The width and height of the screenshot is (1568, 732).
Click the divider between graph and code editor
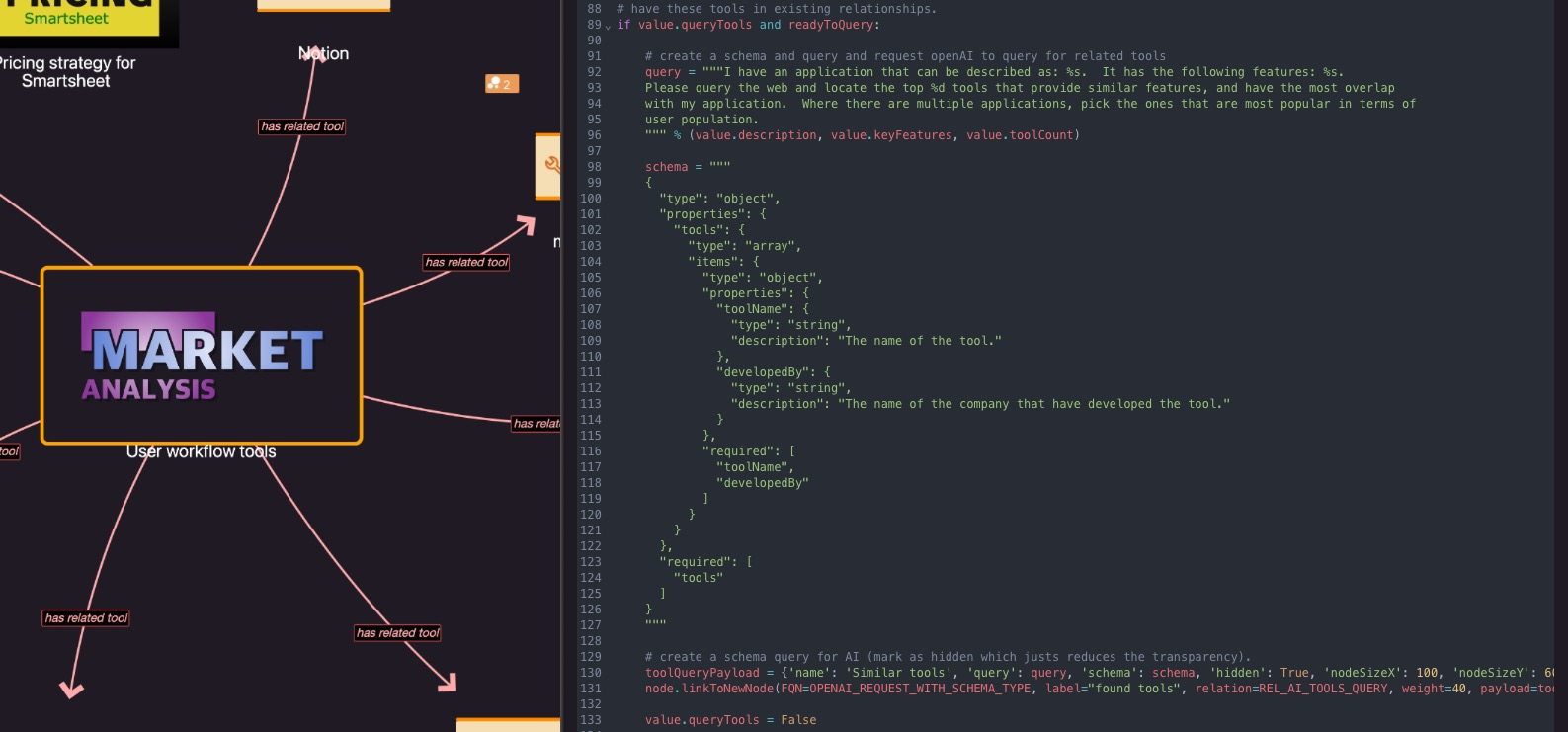(x=563, y=366)
